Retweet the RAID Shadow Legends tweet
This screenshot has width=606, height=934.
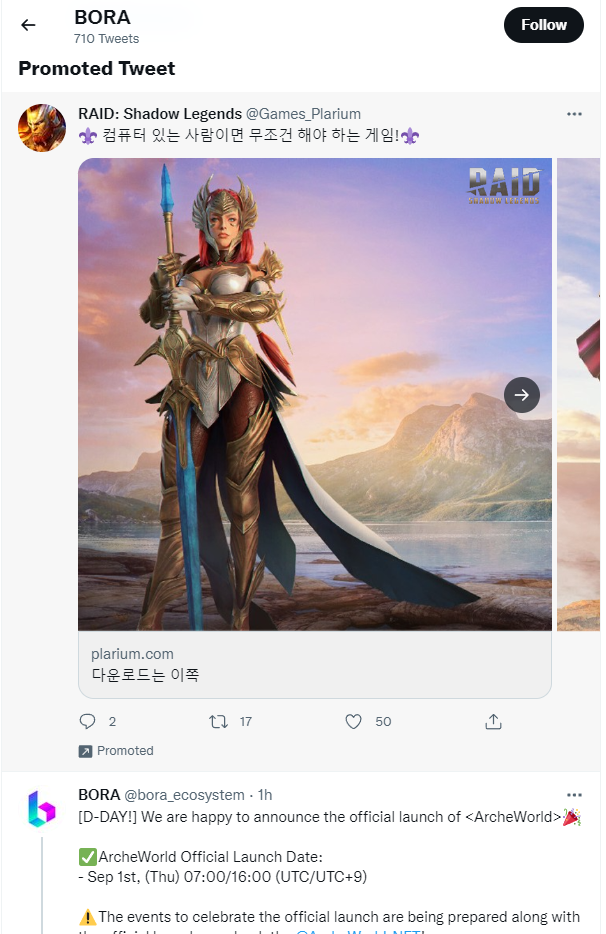pos(219,722)
